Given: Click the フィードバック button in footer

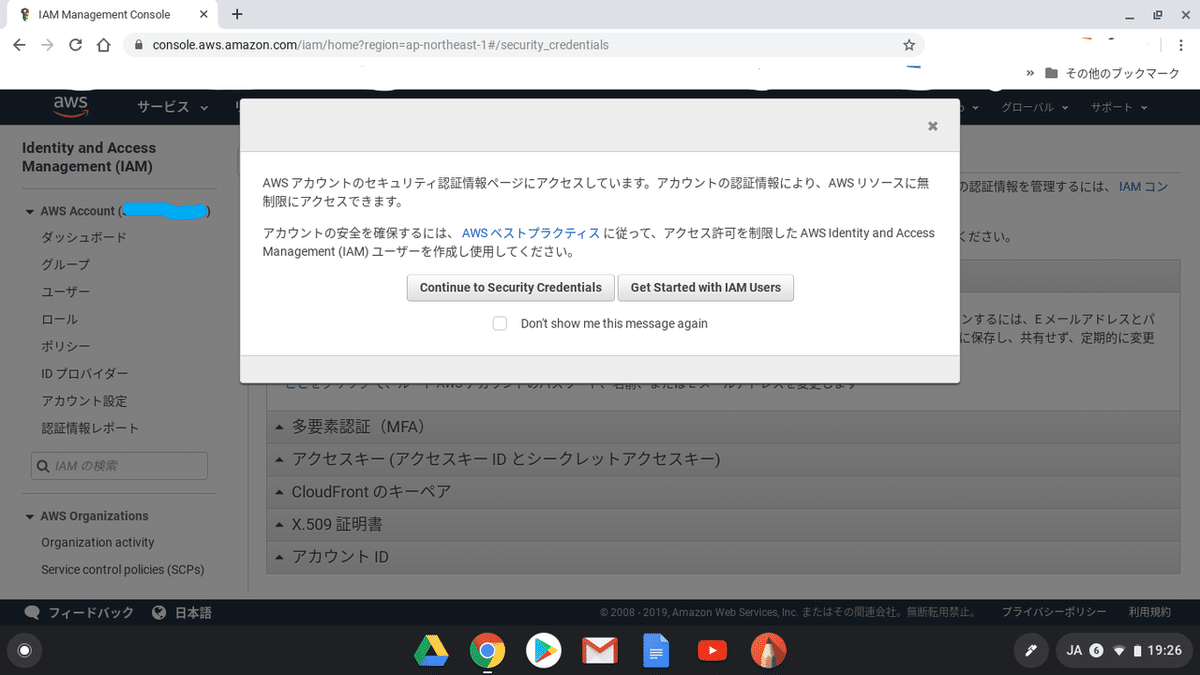Looking at the screenshot, I should 91,612.
